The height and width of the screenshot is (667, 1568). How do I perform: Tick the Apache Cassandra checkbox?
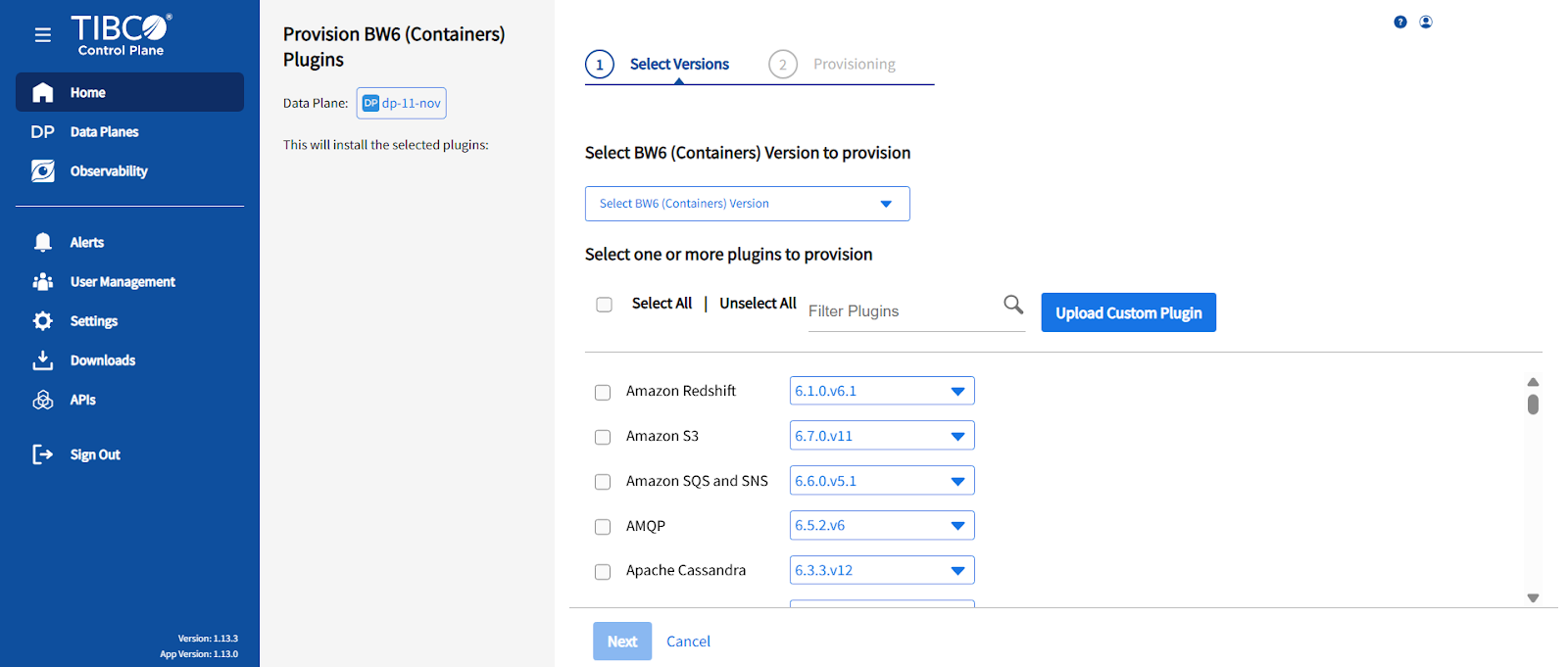coord(603,572)
